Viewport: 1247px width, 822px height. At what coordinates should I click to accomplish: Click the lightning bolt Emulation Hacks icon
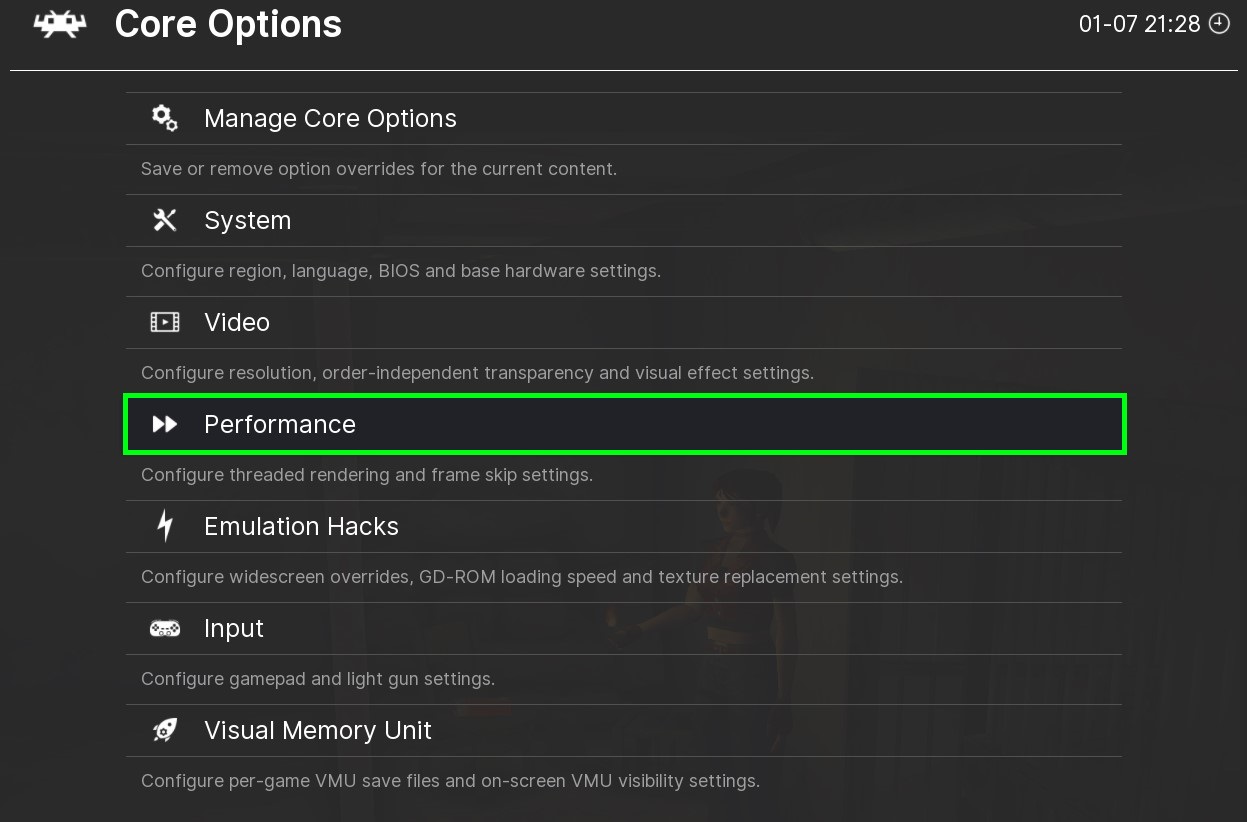pos(165,526)
